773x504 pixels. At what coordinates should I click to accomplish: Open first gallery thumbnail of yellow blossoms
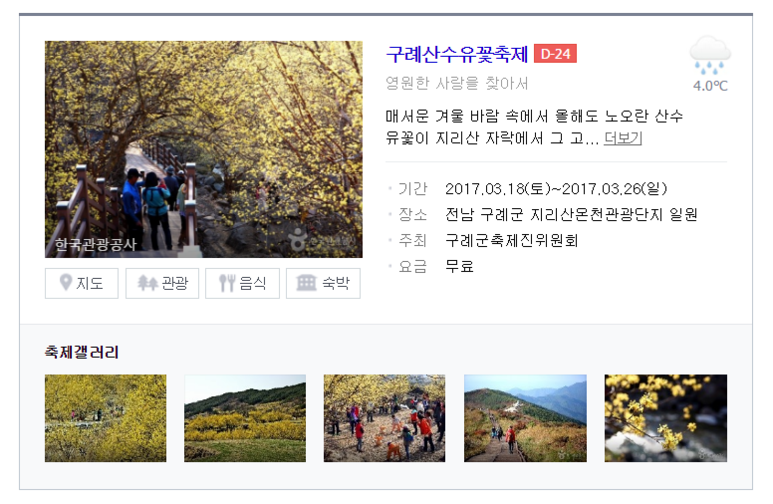[x=105, y=418]
